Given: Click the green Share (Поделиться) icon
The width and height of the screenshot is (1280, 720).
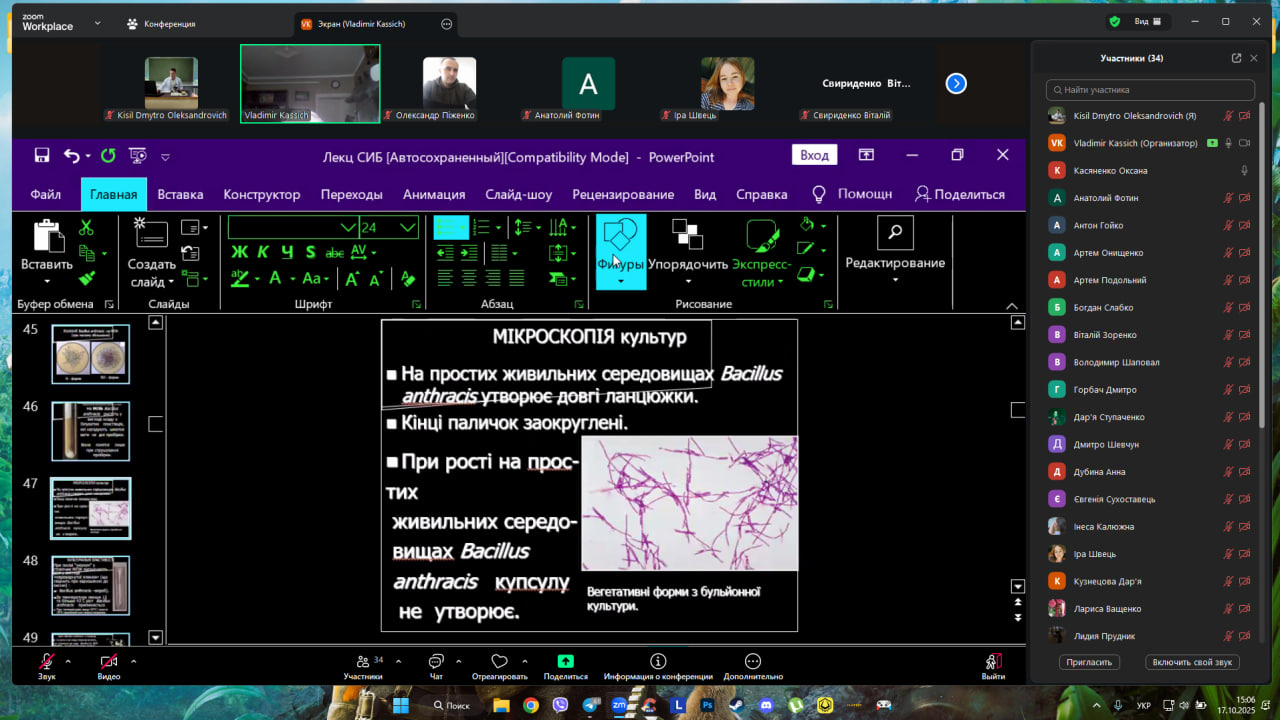Looking at the screenshot, I should pyautogui.click(x=565, y=661).
